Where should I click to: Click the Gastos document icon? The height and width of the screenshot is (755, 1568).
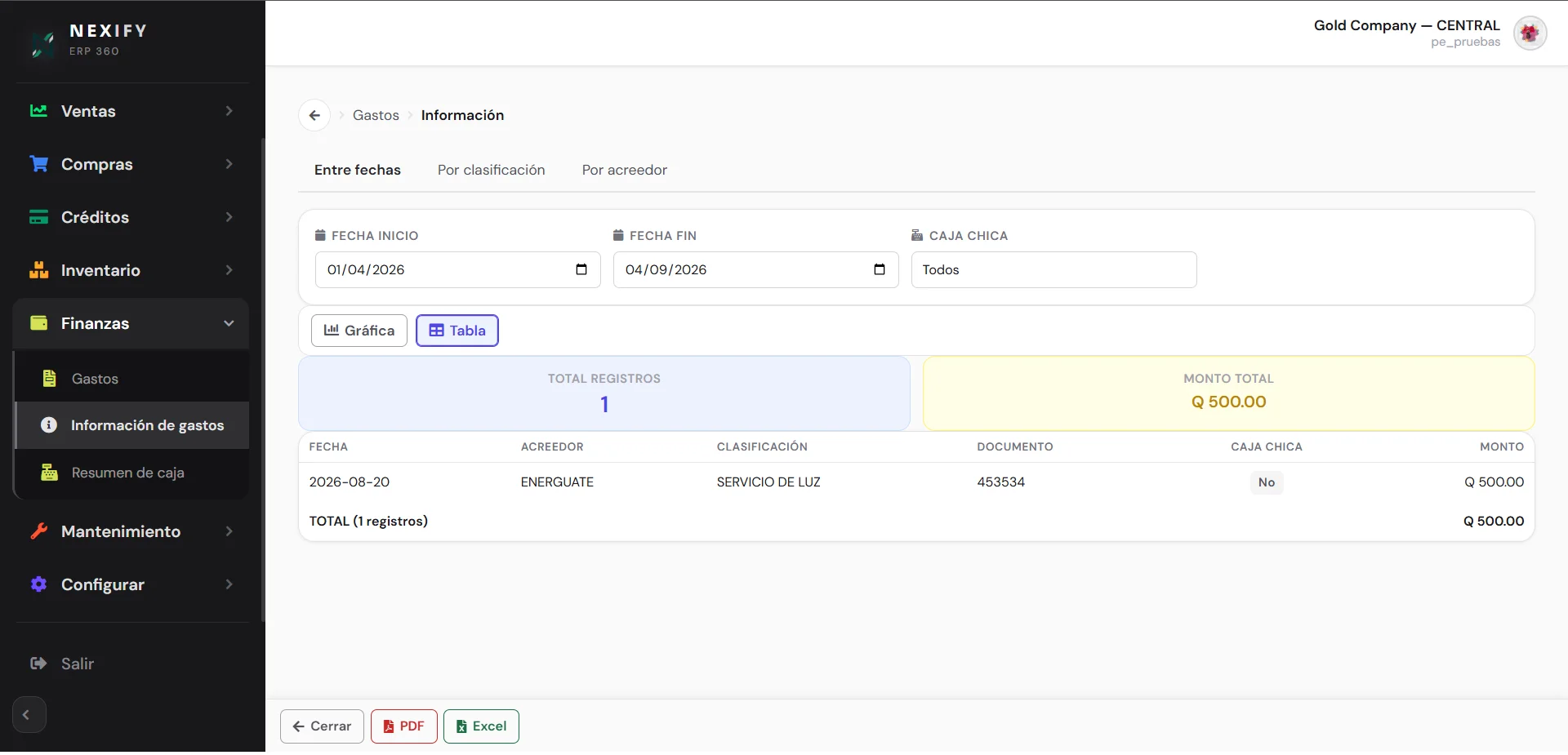[49, 379]
